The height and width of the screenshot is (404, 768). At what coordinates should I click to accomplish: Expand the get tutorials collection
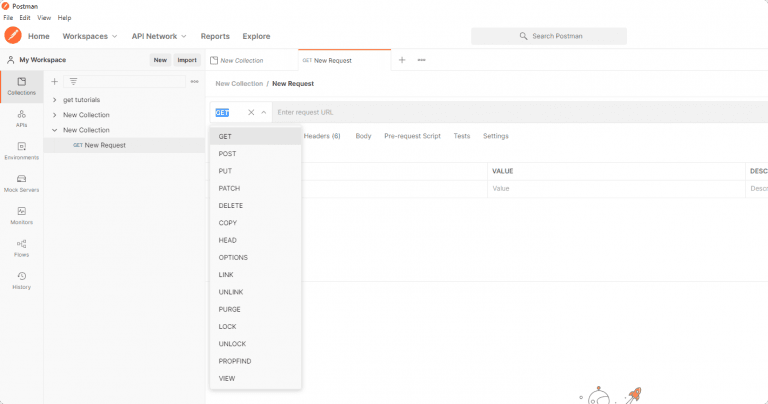(x=54, y=99)
